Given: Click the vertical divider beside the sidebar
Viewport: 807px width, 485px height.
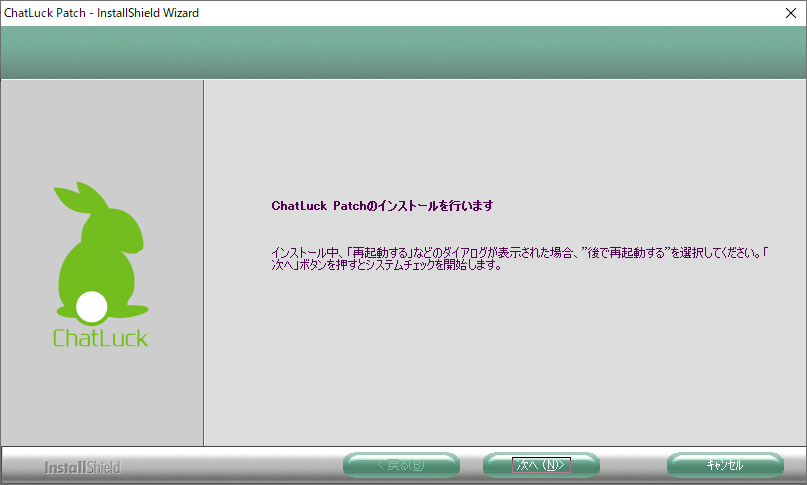Looking at the screenshot, I should click(x=204, y=262).
